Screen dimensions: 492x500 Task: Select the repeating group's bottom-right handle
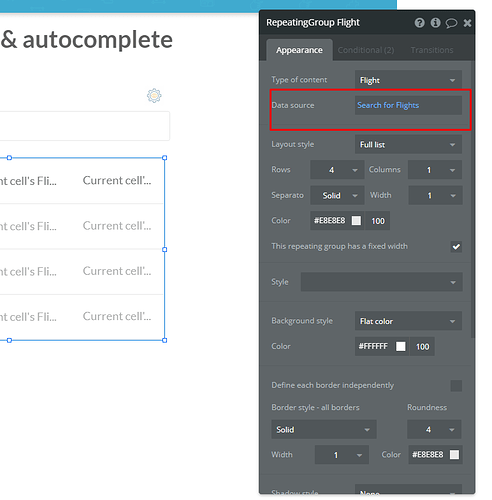click(x=164, y=340)
